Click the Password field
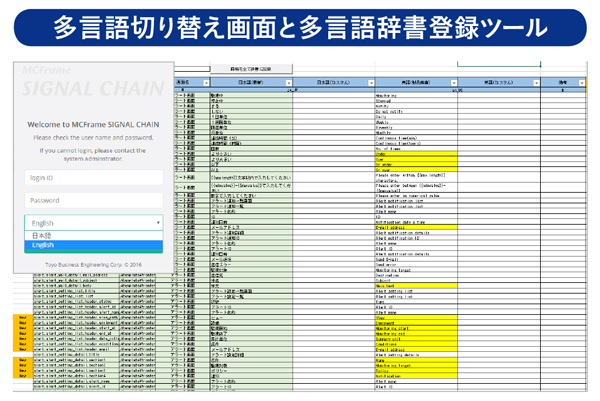This screenshot has height=401, width=600. 92,200
